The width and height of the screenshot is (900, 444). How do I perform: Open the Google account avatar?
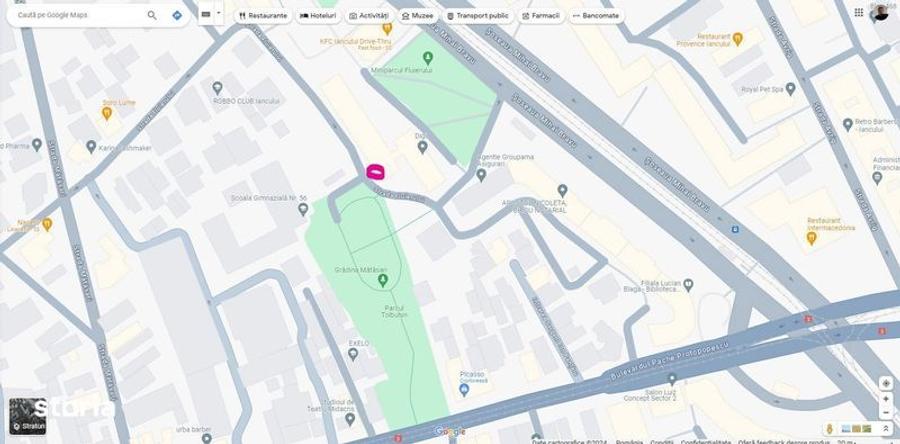879,13
